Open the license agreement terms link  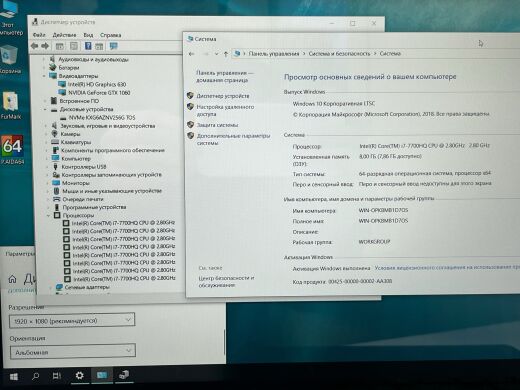[447, 267]
